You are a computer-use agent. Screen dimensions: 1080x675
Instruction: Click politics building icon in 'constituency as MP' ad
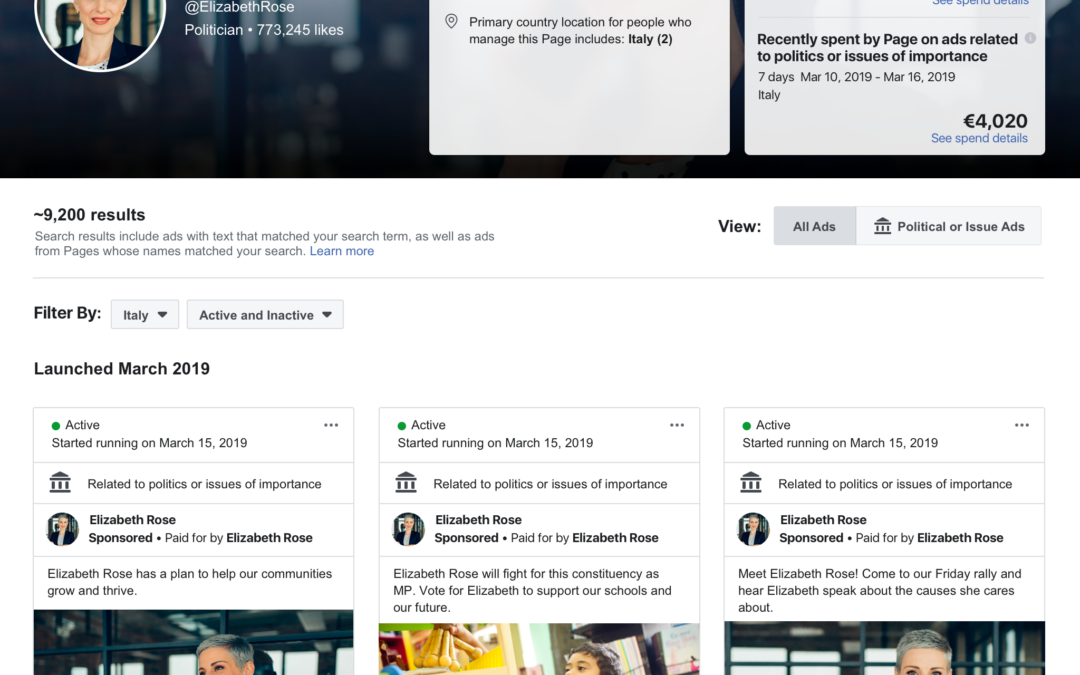click(406, 482)
